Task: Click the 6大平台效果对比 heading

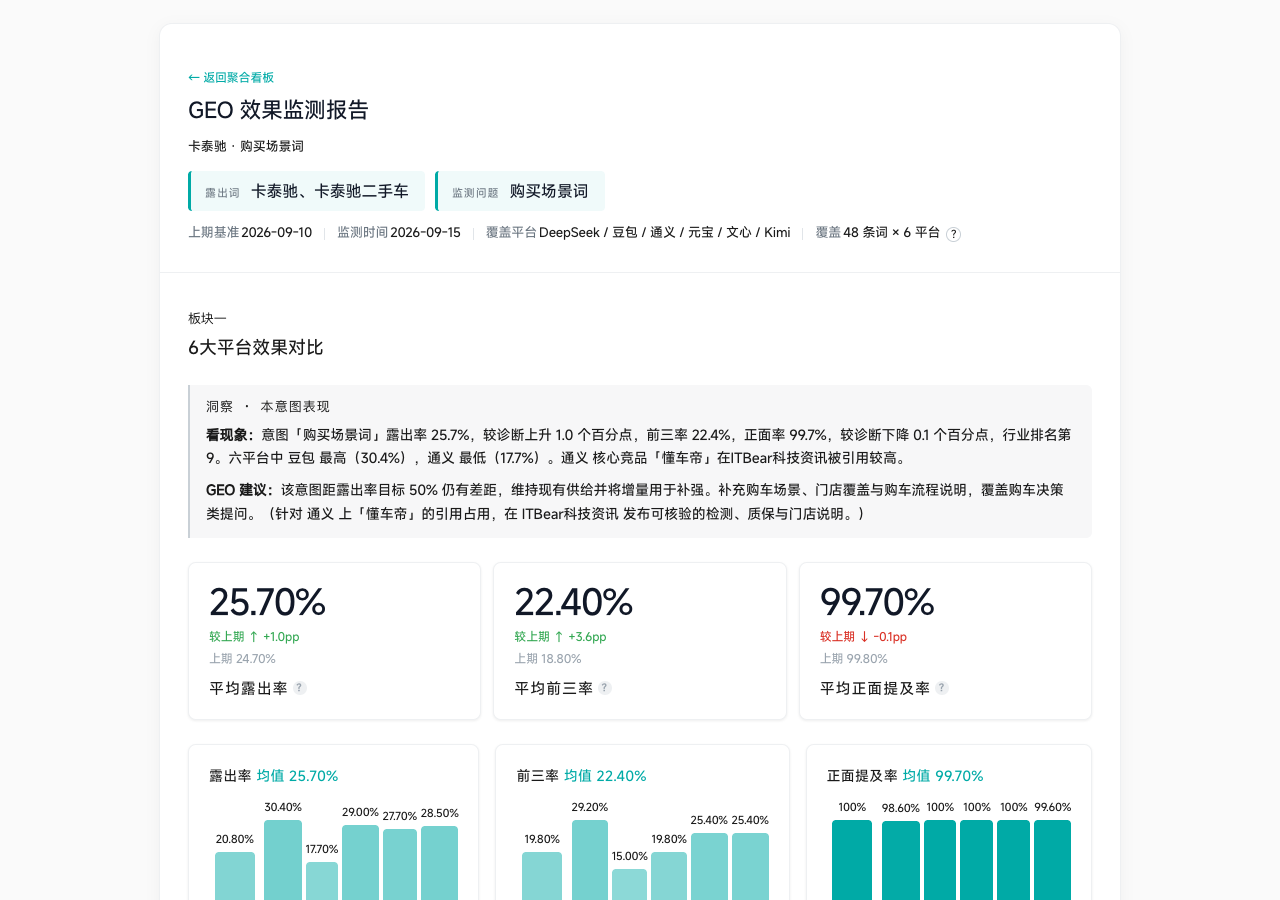Action: pos(256,348)
